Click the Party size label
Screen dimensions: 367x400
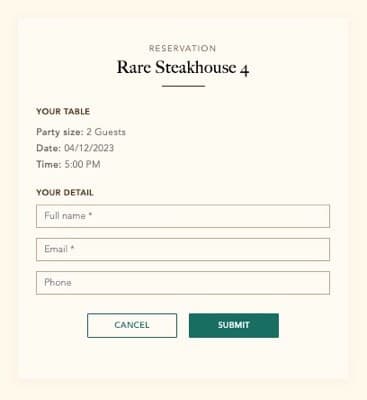point(60,132)
